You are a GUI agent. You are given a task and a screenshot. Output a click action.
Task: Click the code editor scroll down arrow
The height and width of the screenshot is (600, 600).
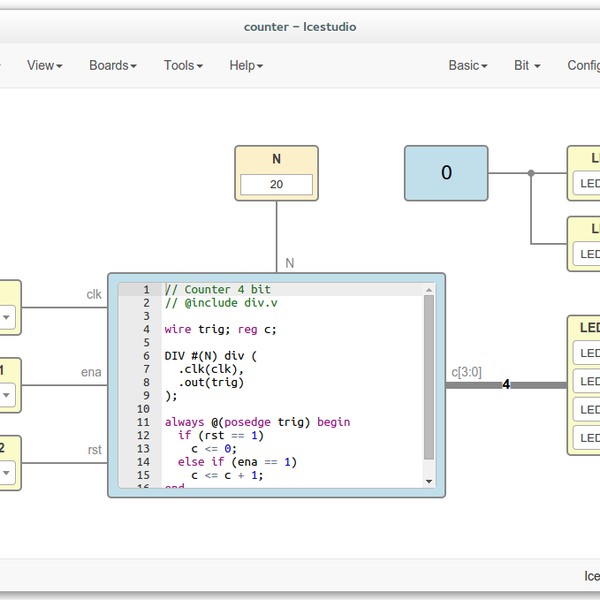(x=429, y=481)
